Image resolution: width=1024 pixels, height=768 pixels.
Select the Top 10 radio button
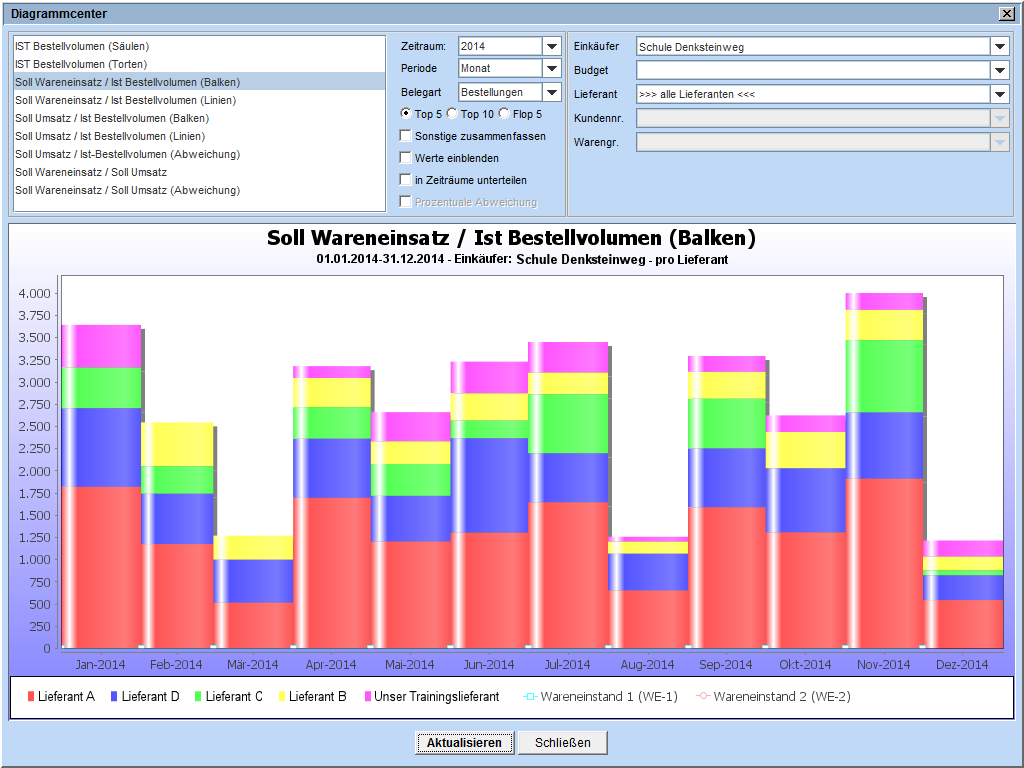point(452,114)
